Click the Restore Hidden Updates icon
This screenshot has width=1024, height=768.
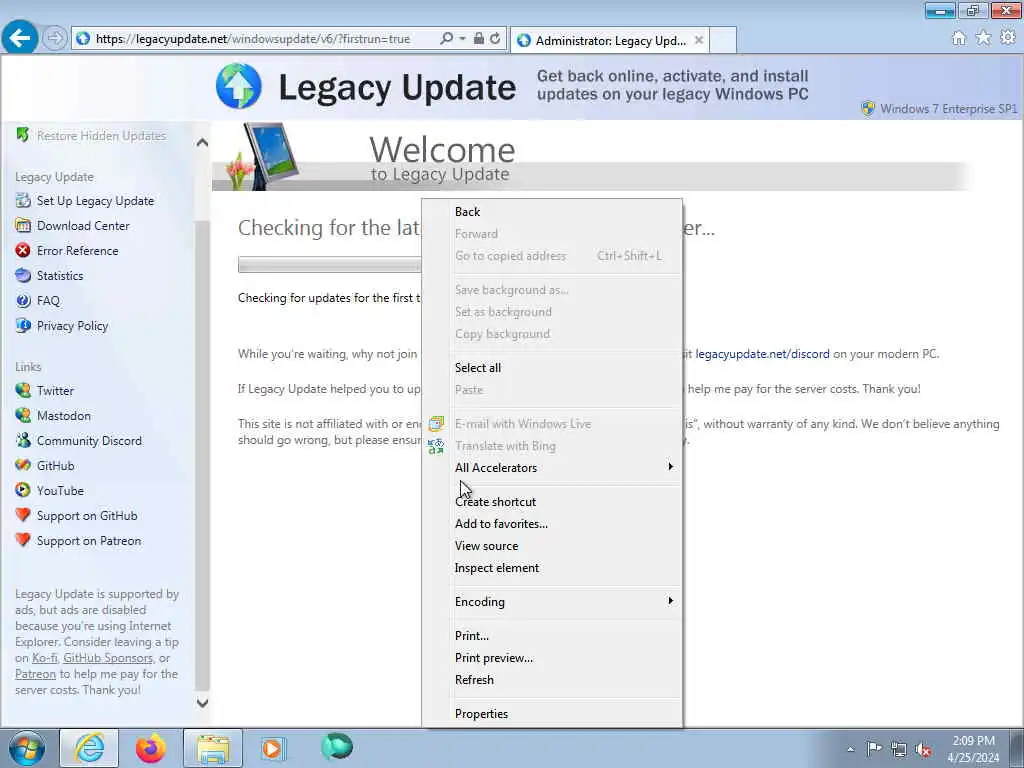click(x=23, y=135)
